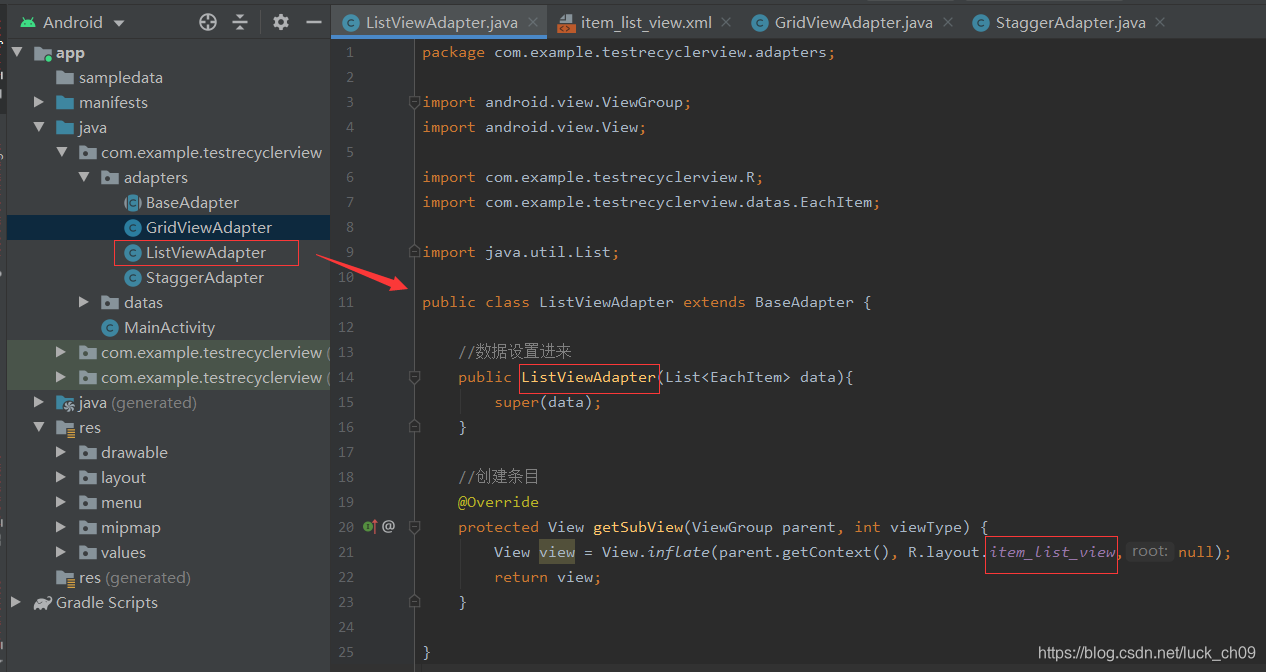Screen dimensions: 1266x672
Task: Expand the manifests folder
Action: click(x=39, y=102)
